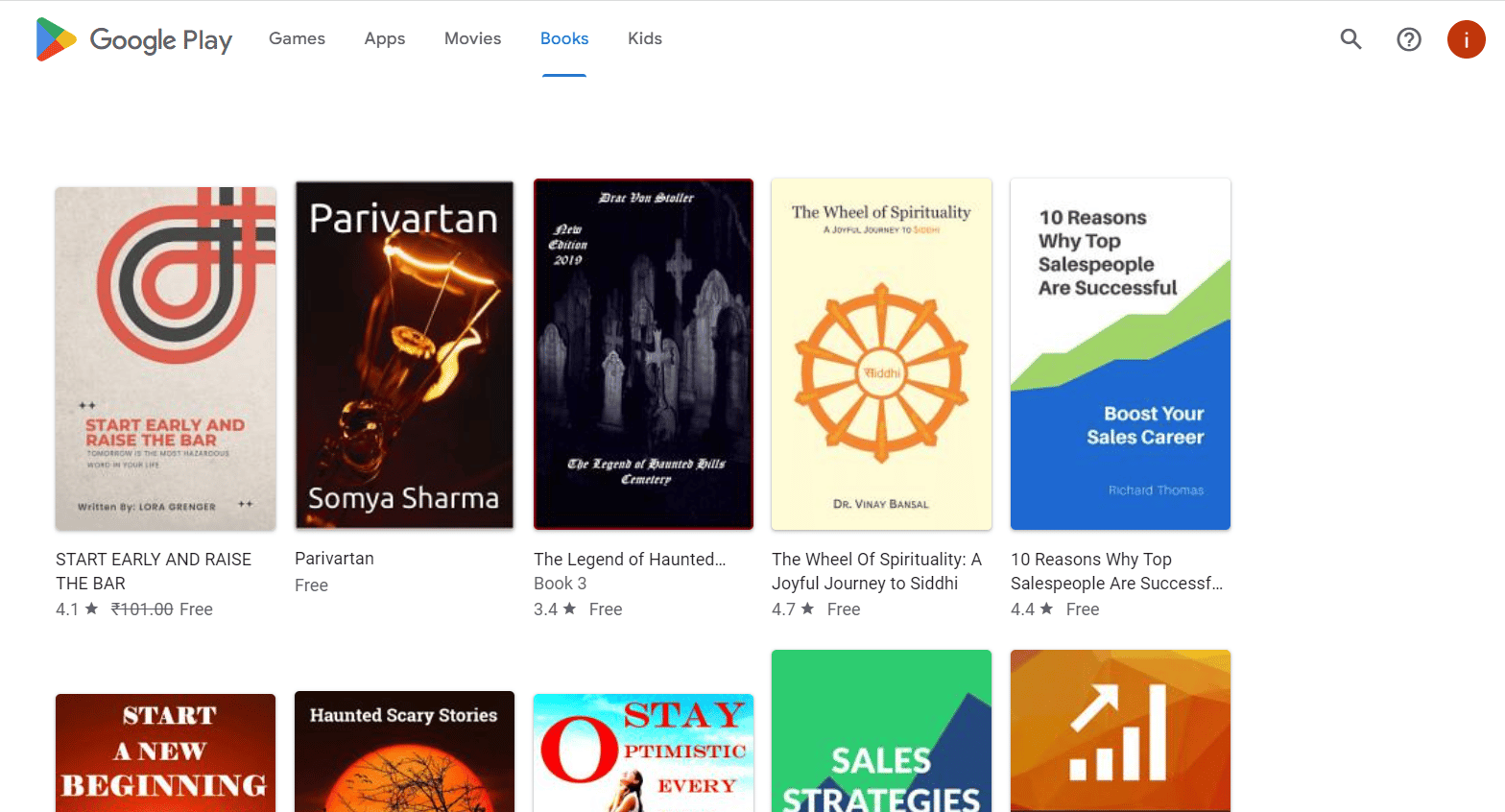
Task: Click the Google Play logo
Action: (x=133, y=39)
